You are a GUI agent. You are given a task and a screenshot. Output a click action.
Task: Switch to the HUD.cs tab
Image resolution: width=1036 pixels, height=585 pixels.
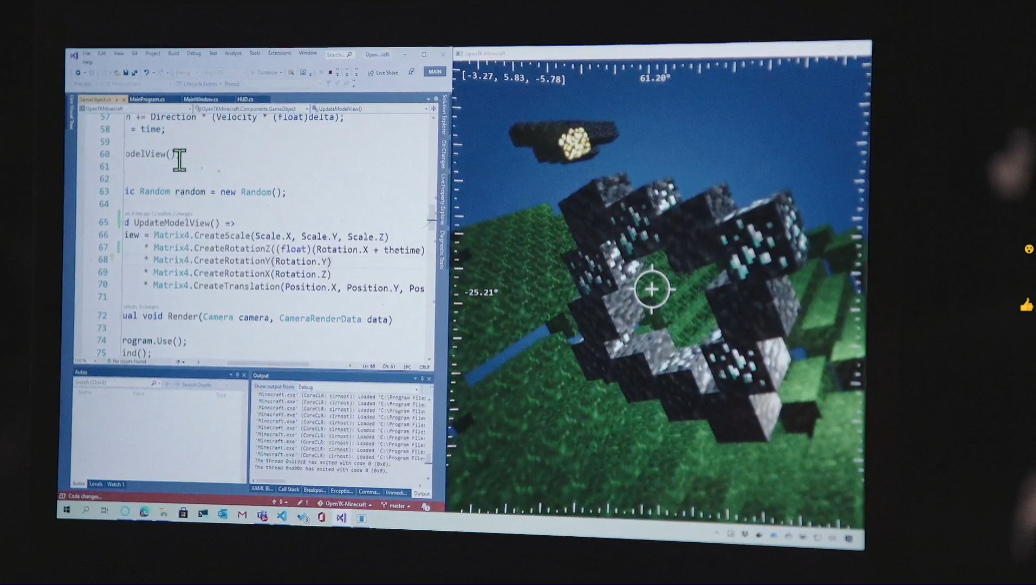pos(245,99)
